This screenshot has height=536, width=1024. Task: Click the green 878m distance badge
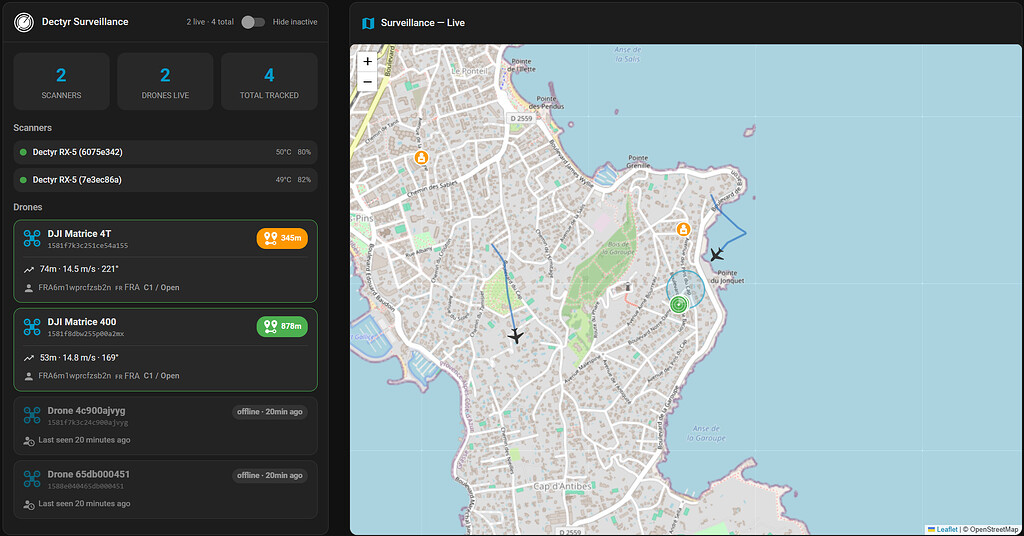click(x=282, y=326)
